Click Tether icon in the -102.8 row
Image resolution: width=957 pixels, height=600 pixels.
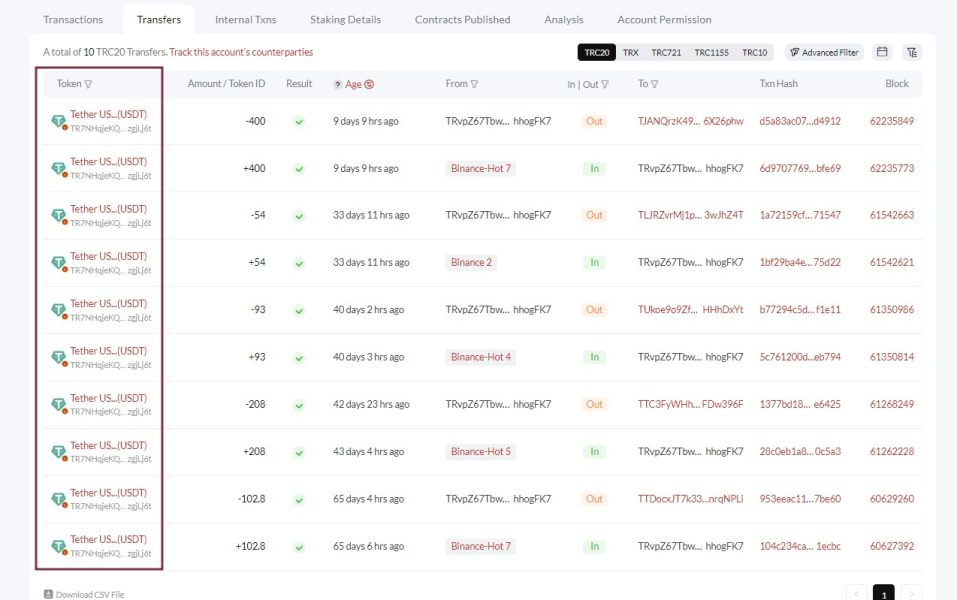[x=59, y=499]
